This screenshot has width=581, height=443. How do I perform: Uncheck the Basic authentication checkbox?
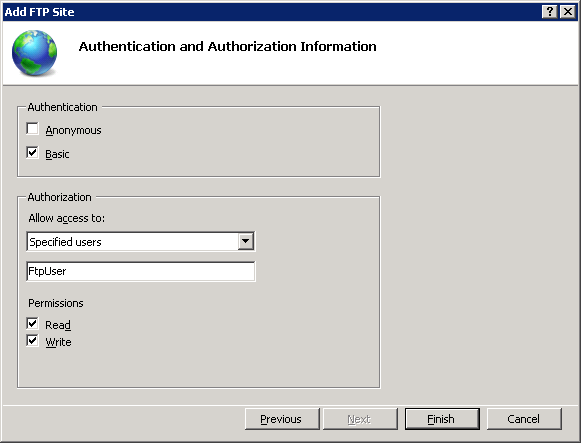33,153
